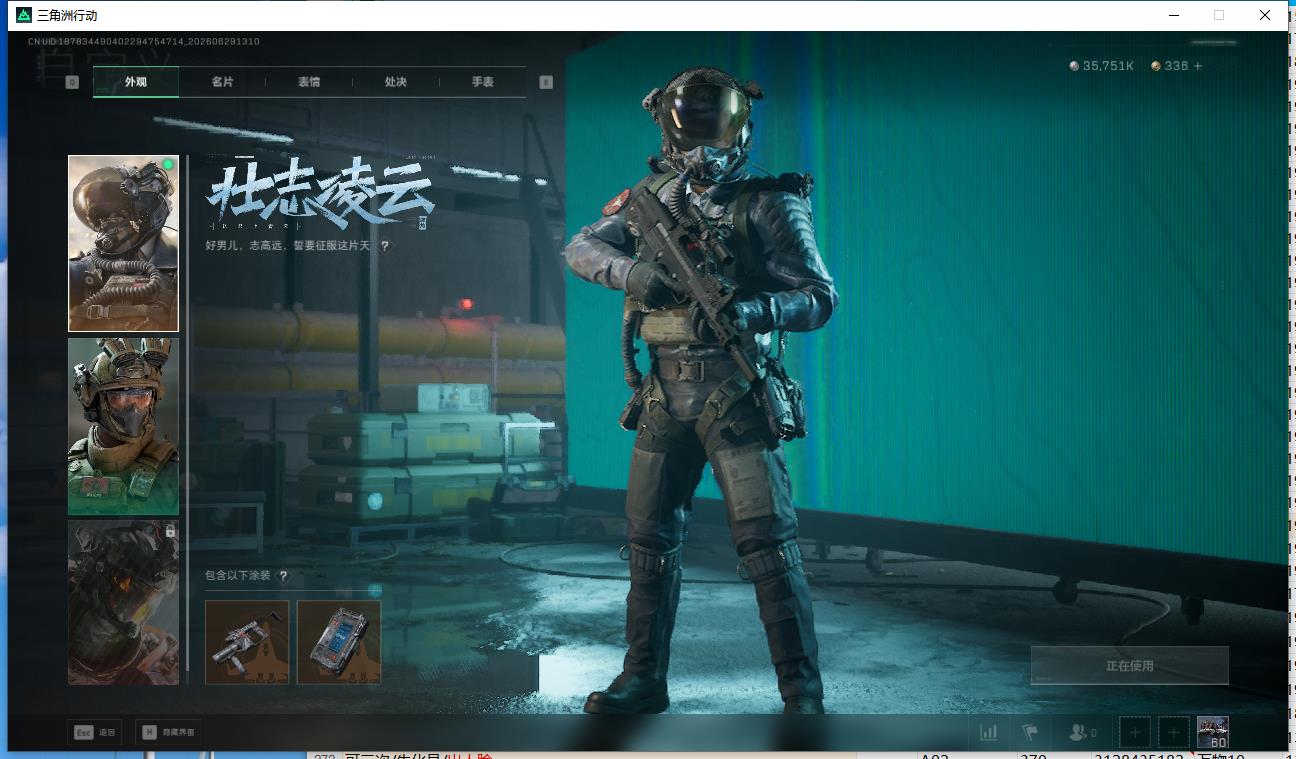Click the Esc 返回 button
Screen dimensions: 1296x759
pyautogui.click(x=96, y=732)
